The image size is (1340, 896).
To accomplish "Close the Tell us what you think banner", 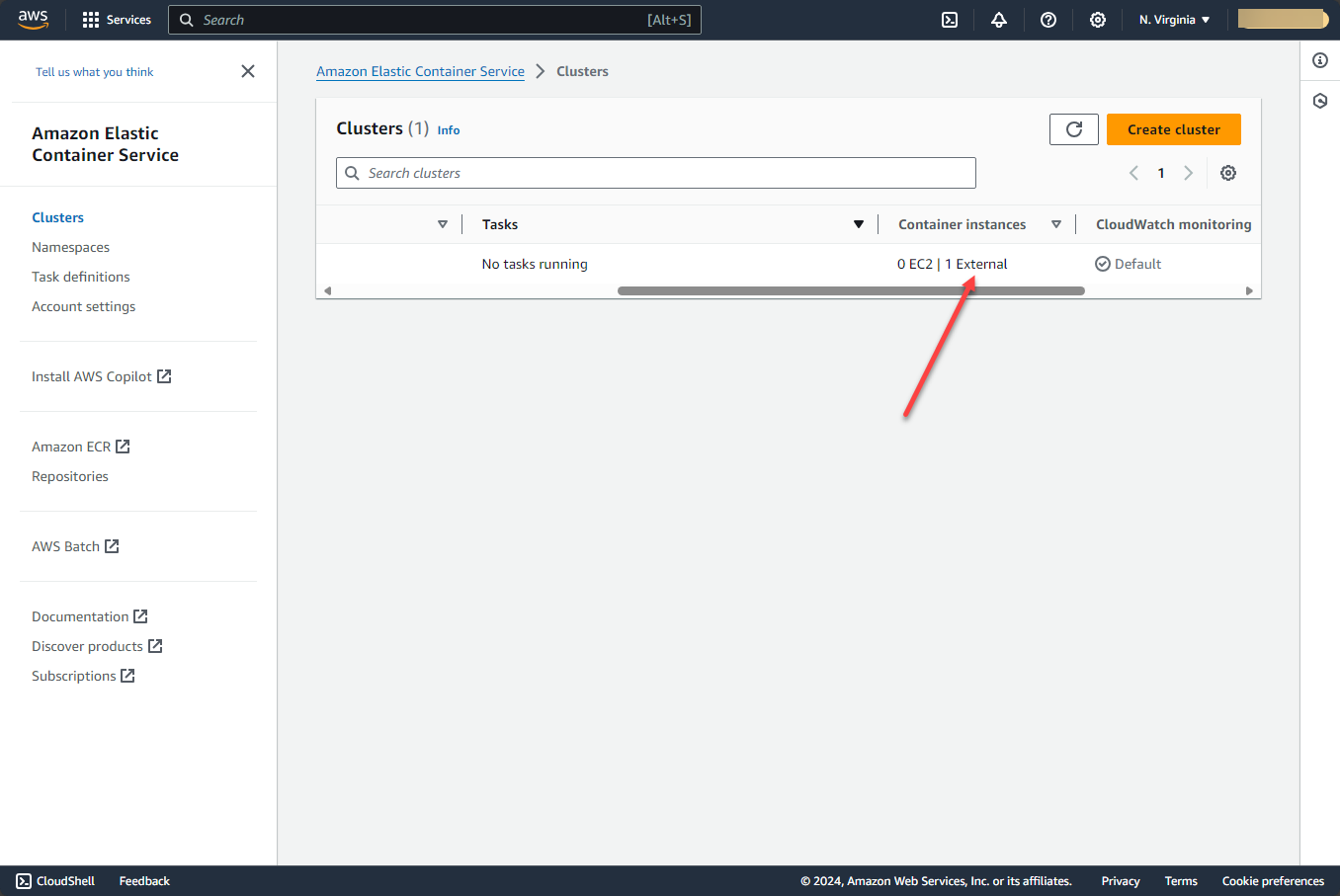I will (x=248, y=71).
